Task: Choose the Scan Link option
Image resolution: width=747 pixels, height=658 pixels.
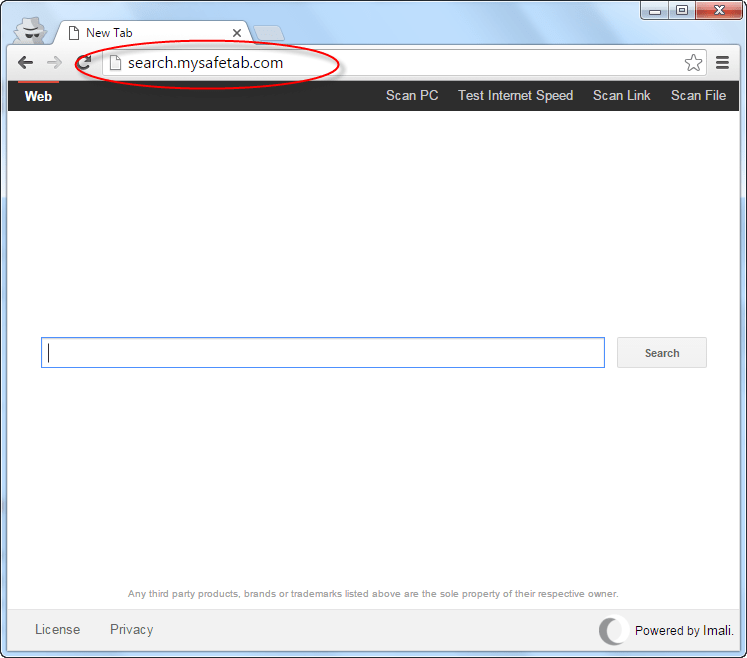Action: click(x=622, y=96)
